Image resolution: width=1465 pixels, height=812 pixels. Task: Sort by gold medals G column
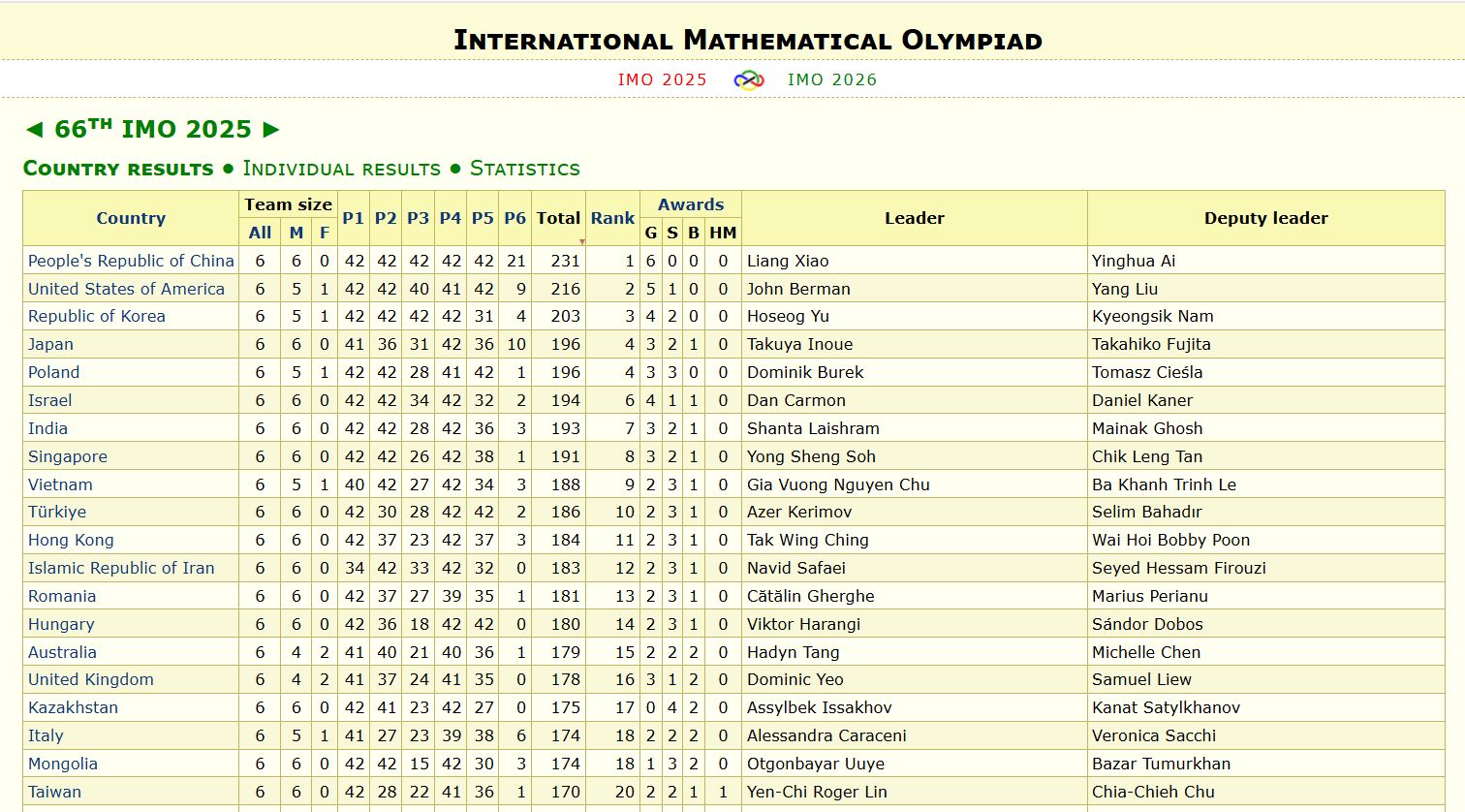(650, 233)
